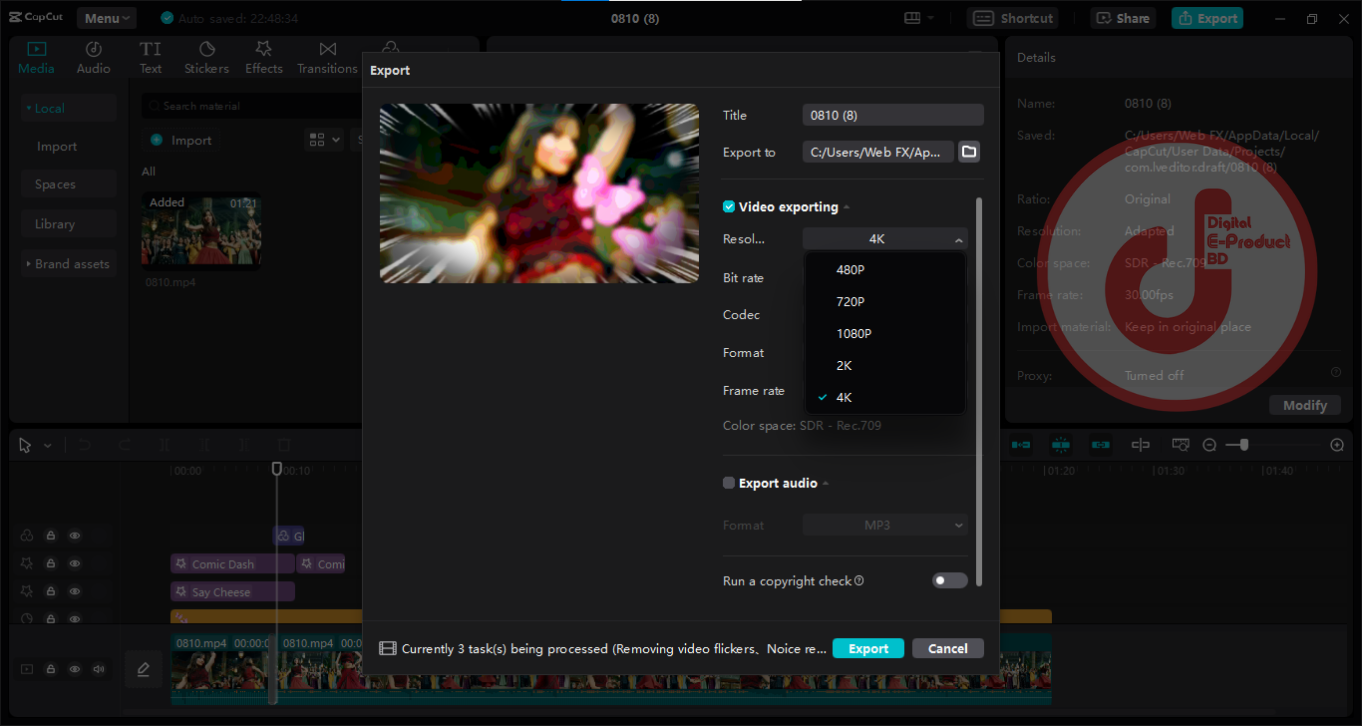
Task: Click the undo arrow in timeline toolbar
Action: click(85, 445)
